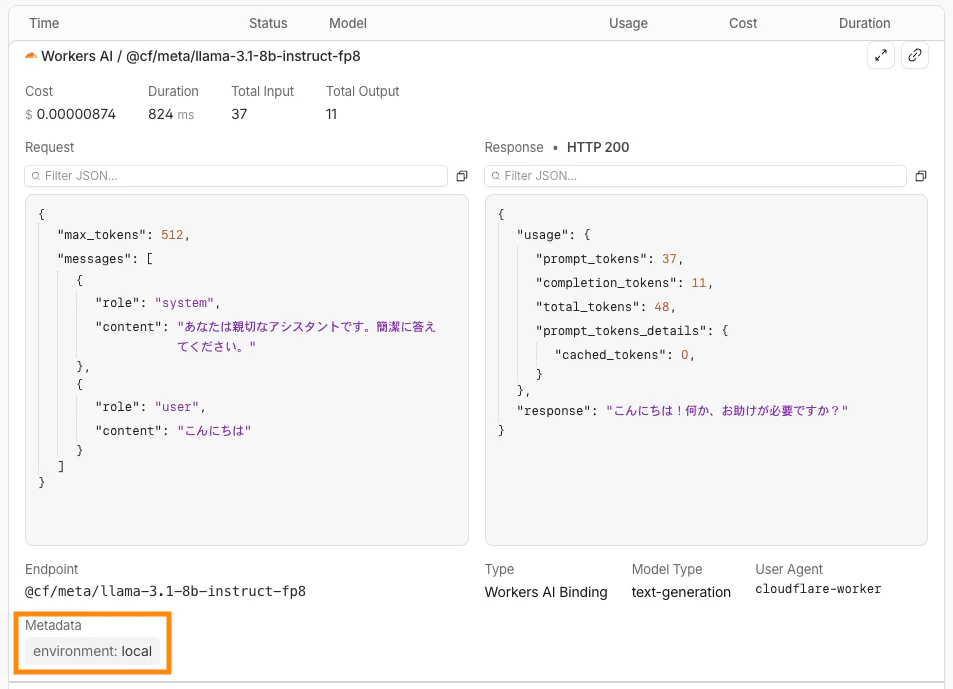
Task: Click the Time column header
Action: [x=44, y=23]
